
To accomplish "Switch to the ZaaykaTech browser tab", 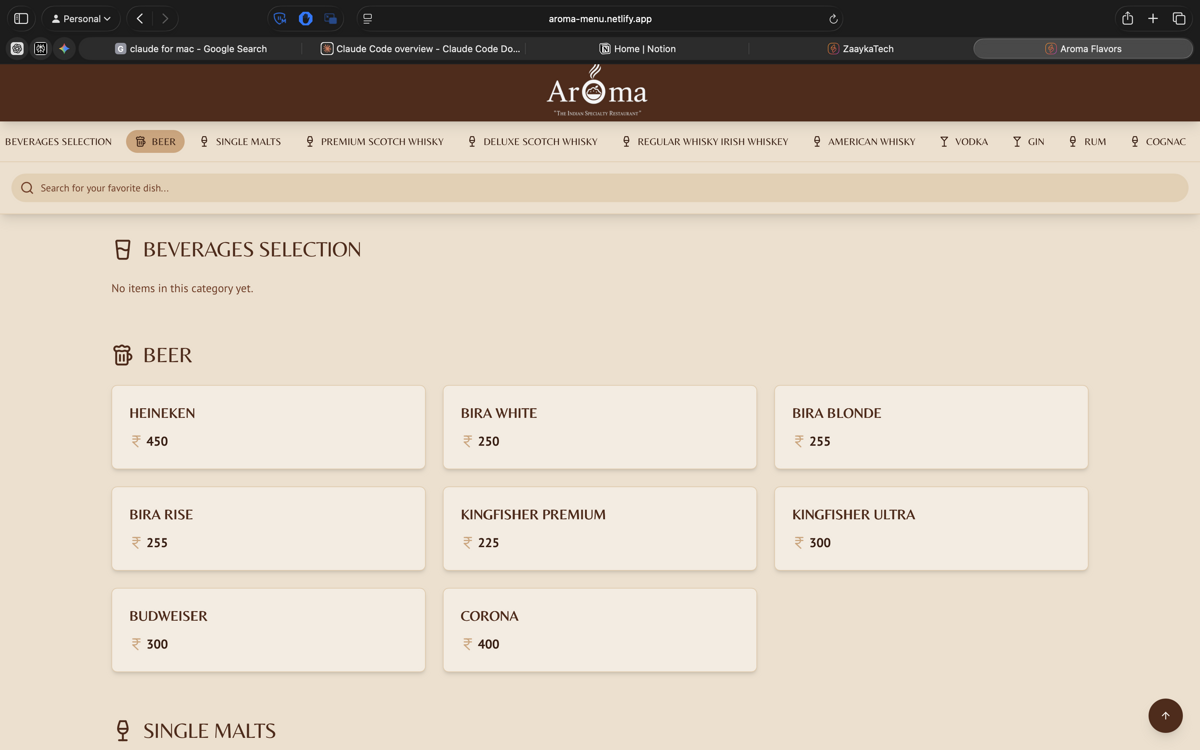I will [x=860, y=48].
